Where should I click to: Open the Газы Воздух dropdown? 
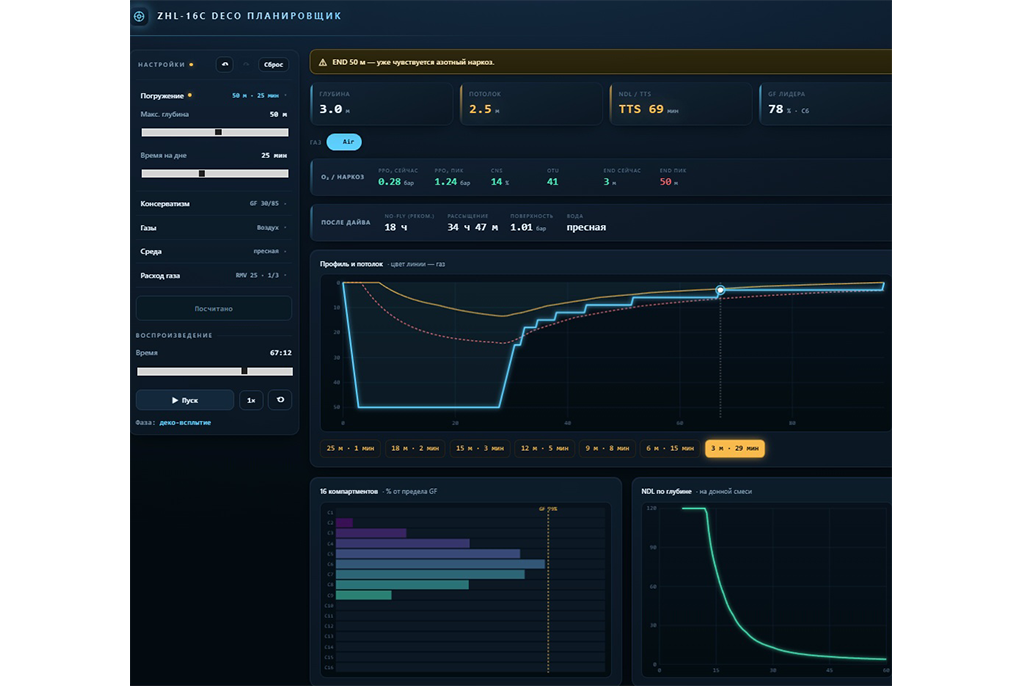[x=214, y=227]
